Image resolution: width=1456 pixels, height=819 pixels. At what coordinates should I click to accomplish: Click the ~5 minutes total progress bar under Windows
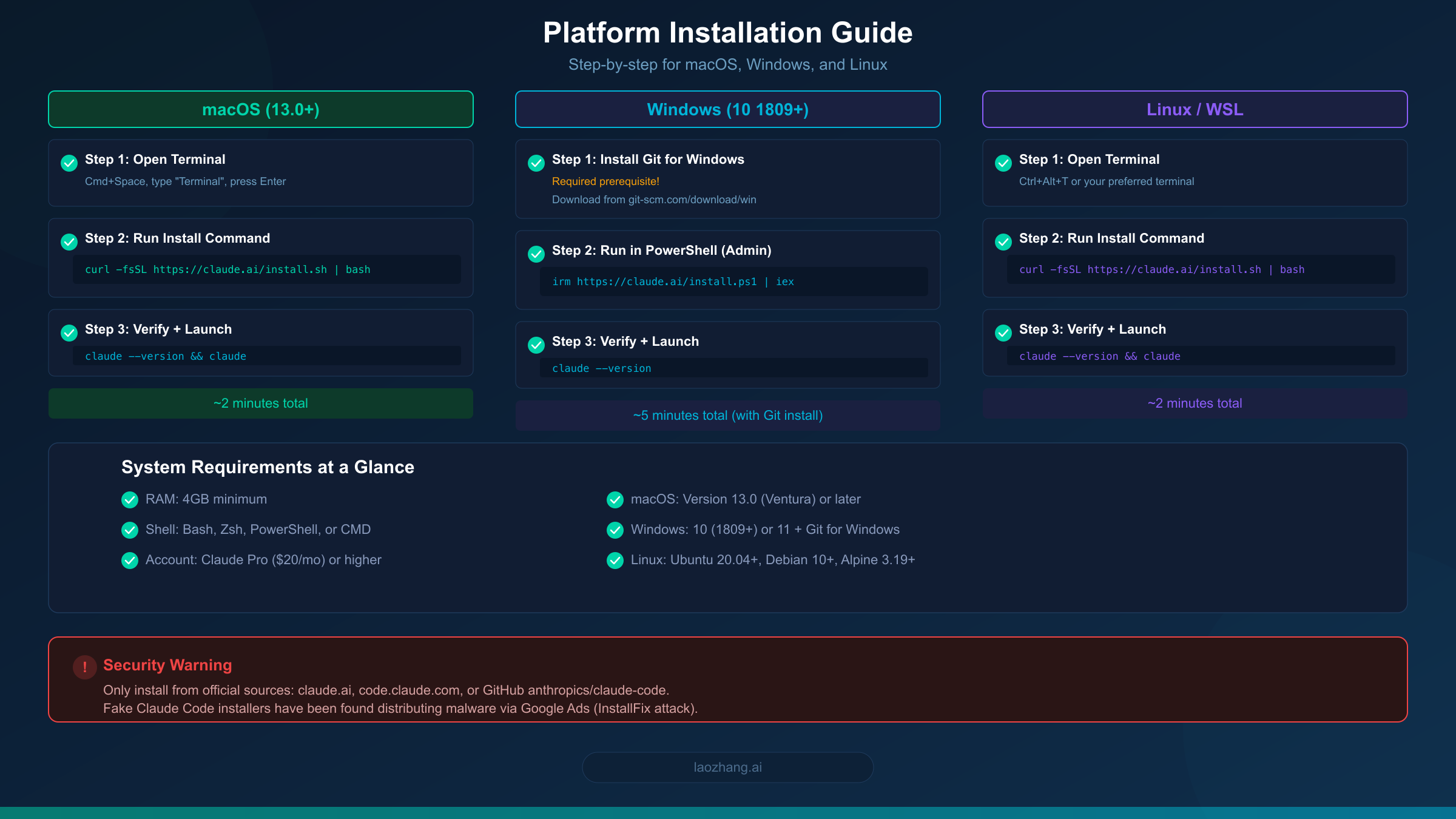[727, 415]
